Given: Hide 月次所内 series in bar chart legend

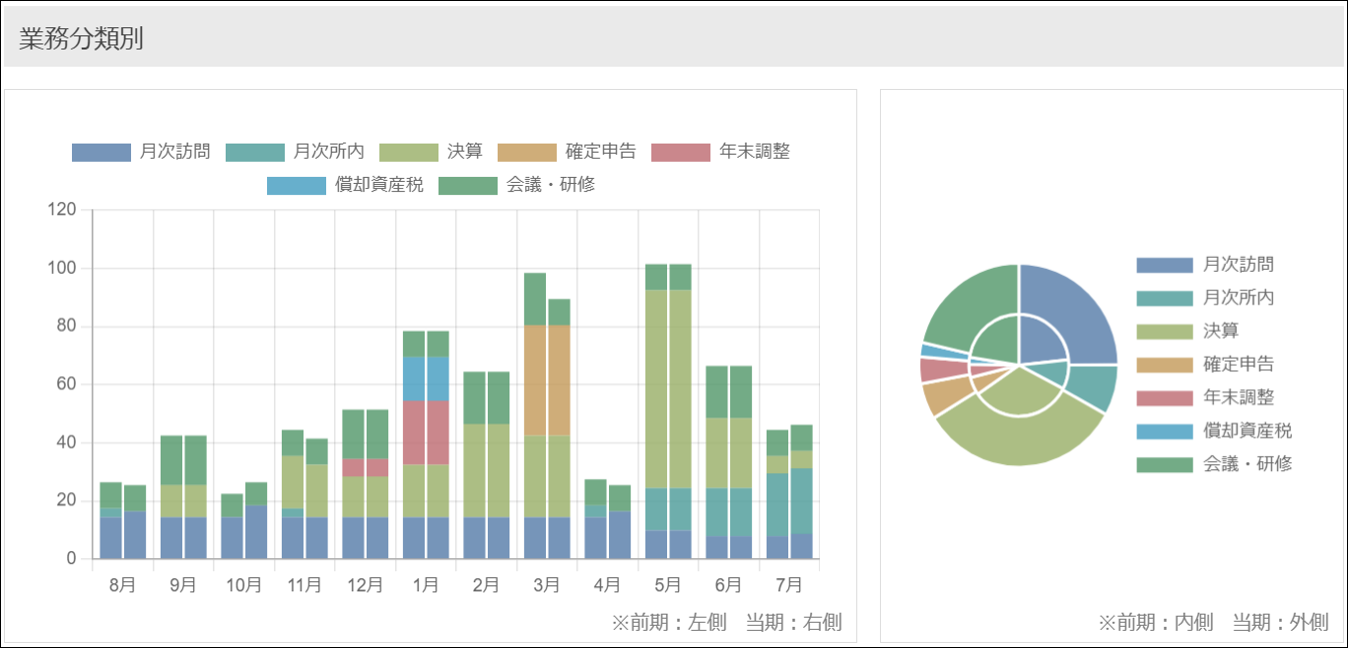Looking at the screenshot, I should tap(295, 152).
